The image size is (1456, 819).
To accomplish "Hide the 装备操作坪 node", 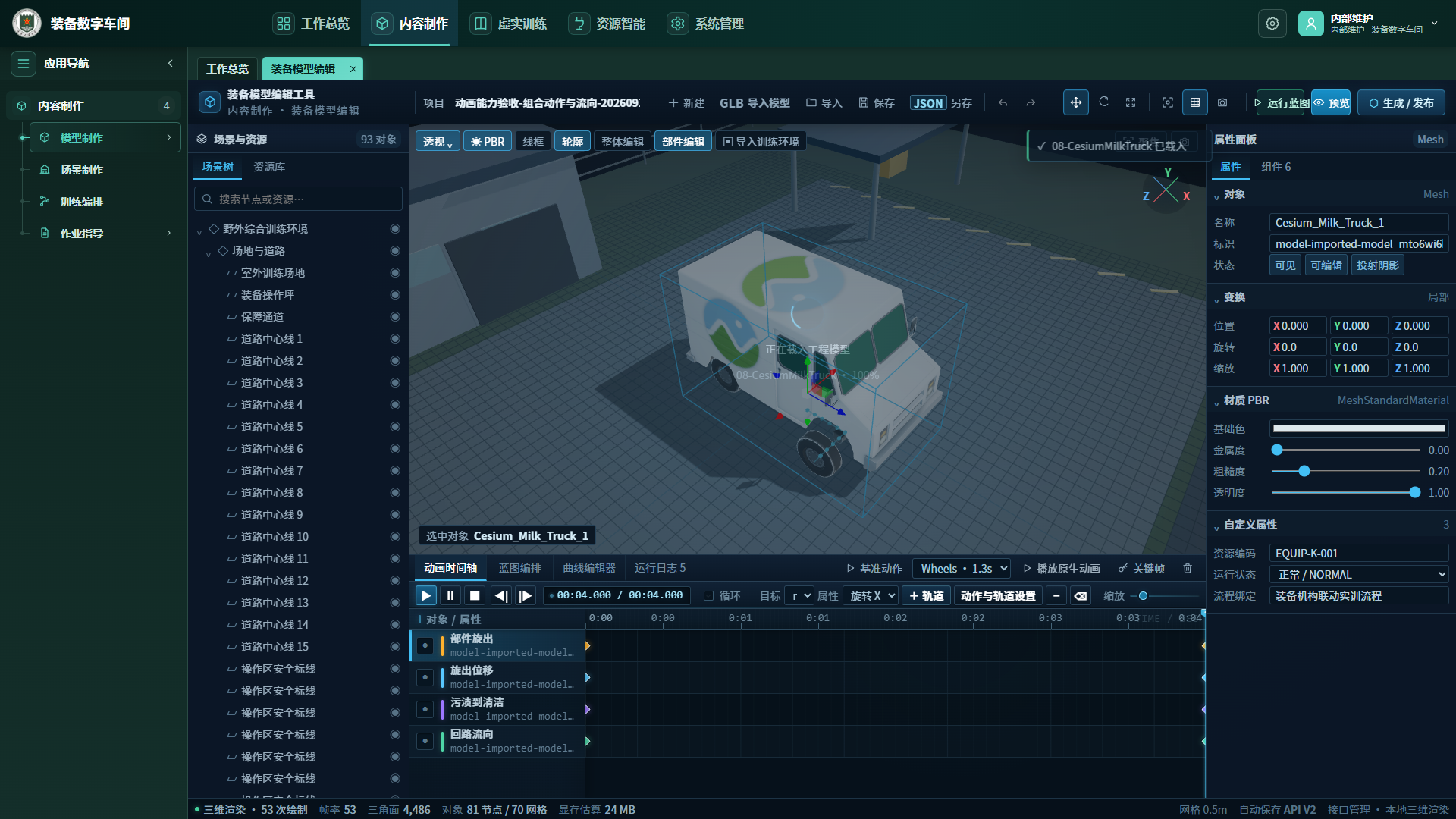I will pos(395,295).
